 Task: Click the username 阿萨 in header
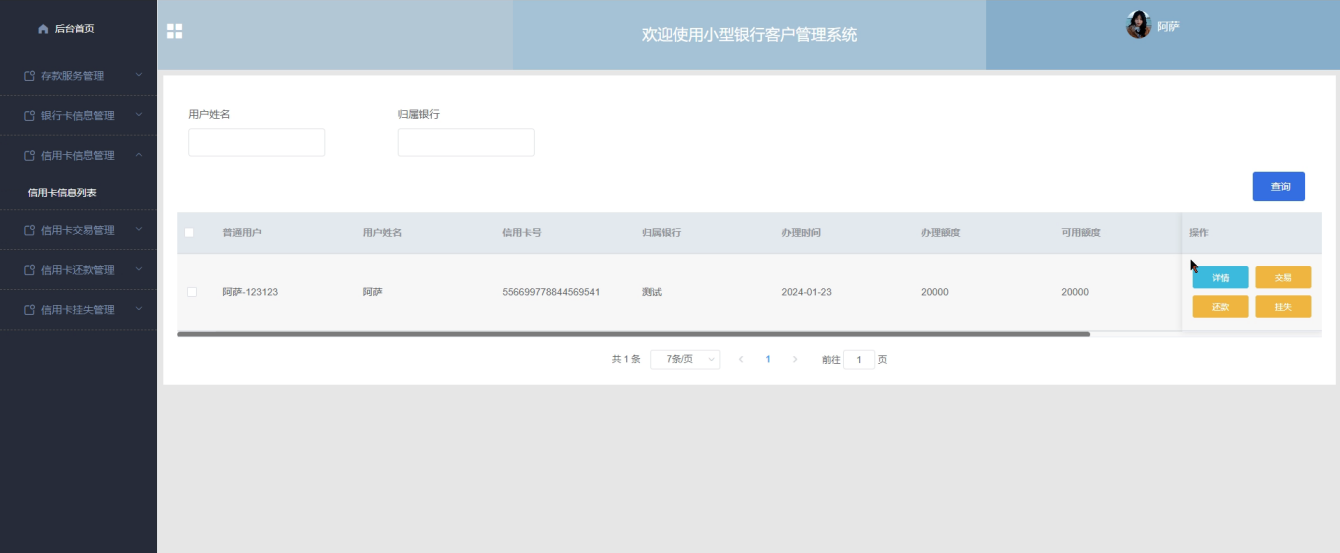(1168, 27)
